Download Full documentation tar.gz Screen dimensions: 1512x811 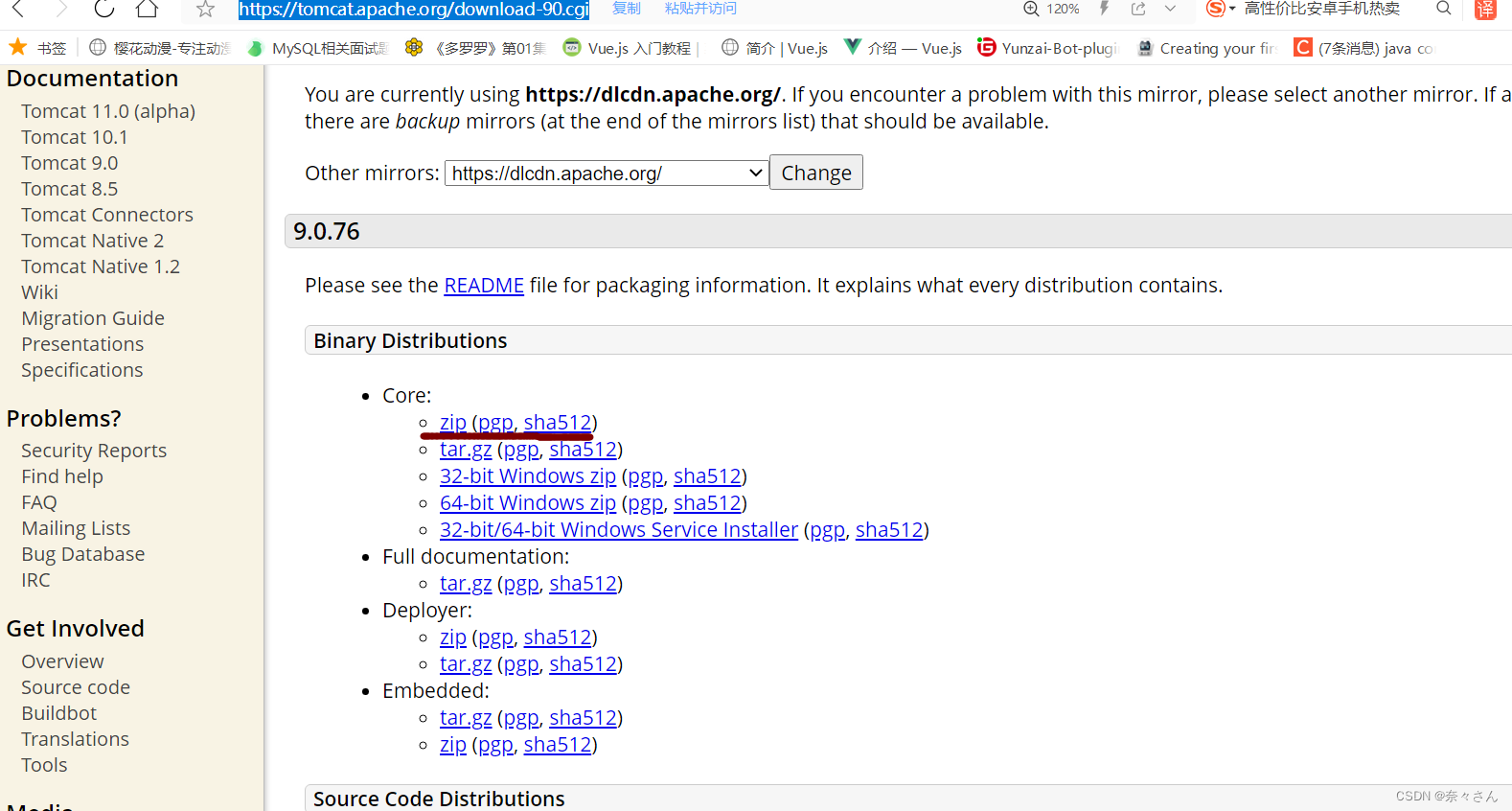(x=466, y=584)
